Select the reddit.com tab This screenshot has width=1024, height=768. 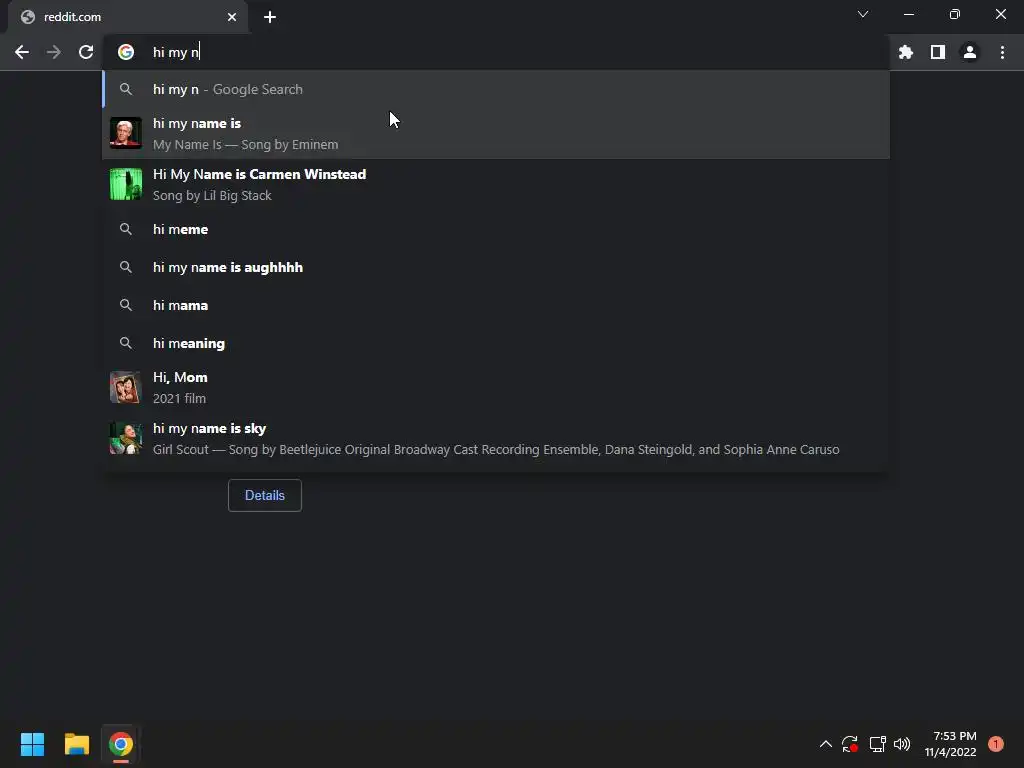[x=128, y=17]
